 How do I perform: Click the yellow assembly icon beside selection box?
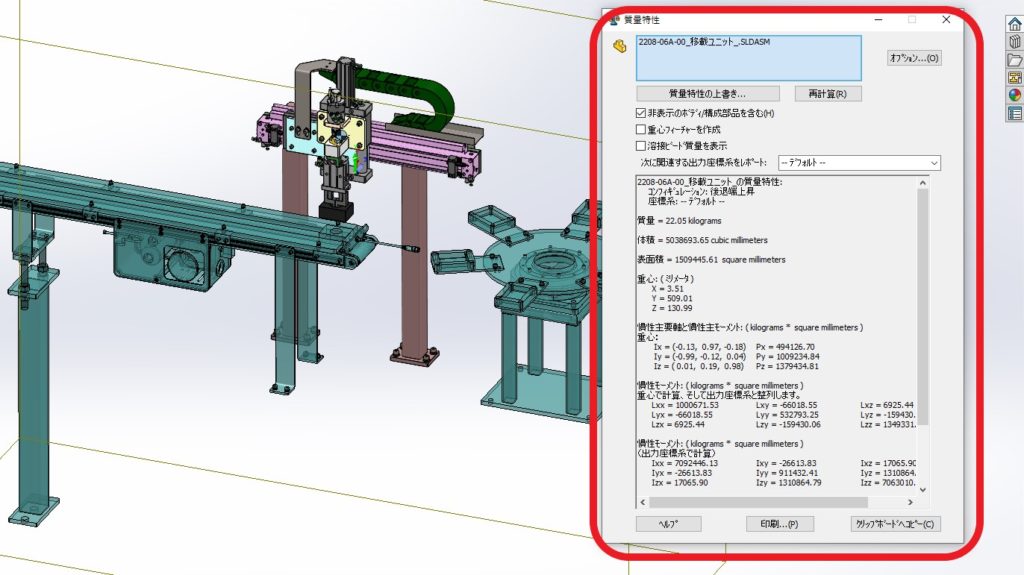click(619, 45)
